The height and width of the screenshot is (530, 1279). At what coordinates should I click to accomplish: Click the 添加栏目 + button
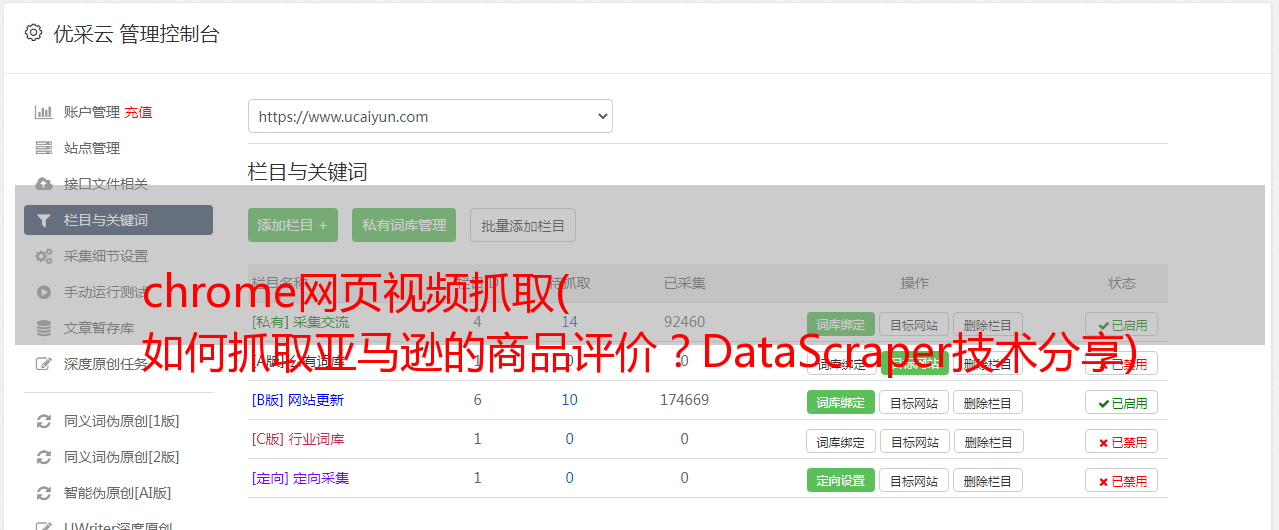point(293,225)
